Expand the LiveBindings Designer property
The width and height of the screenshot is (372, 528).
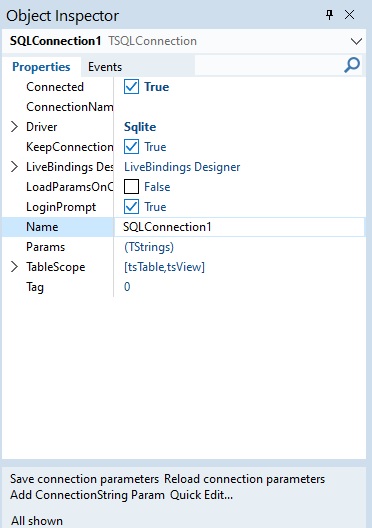(14, 167)
